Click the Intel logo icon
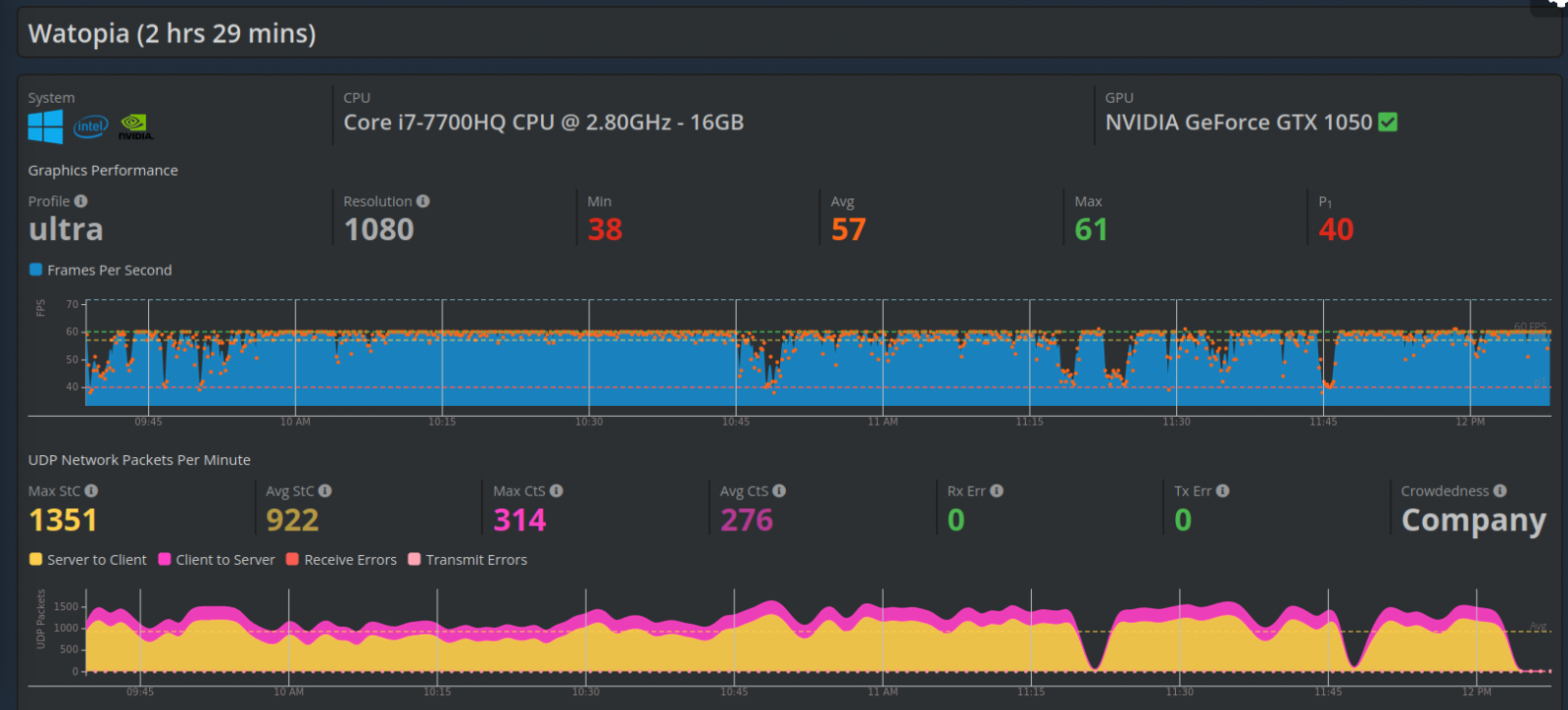 (91, 127)
